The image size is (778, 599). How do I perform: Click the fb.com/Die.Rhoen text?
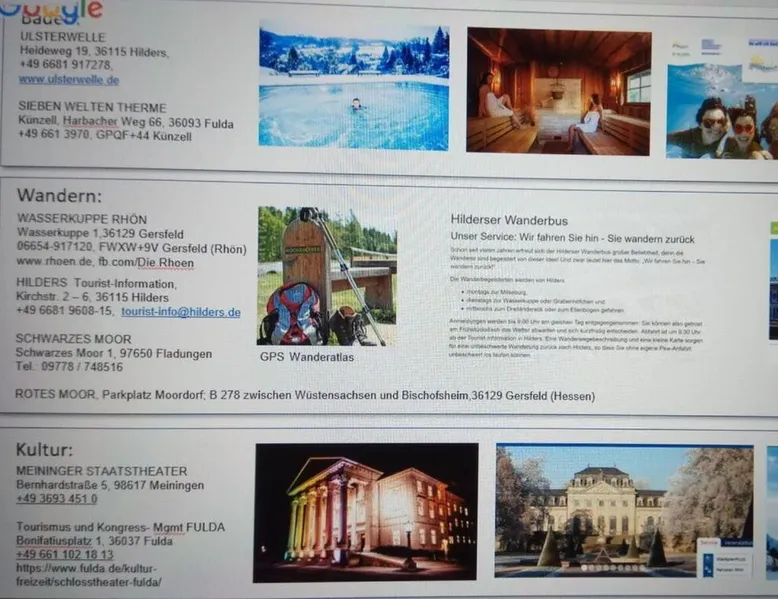(152, 262)
